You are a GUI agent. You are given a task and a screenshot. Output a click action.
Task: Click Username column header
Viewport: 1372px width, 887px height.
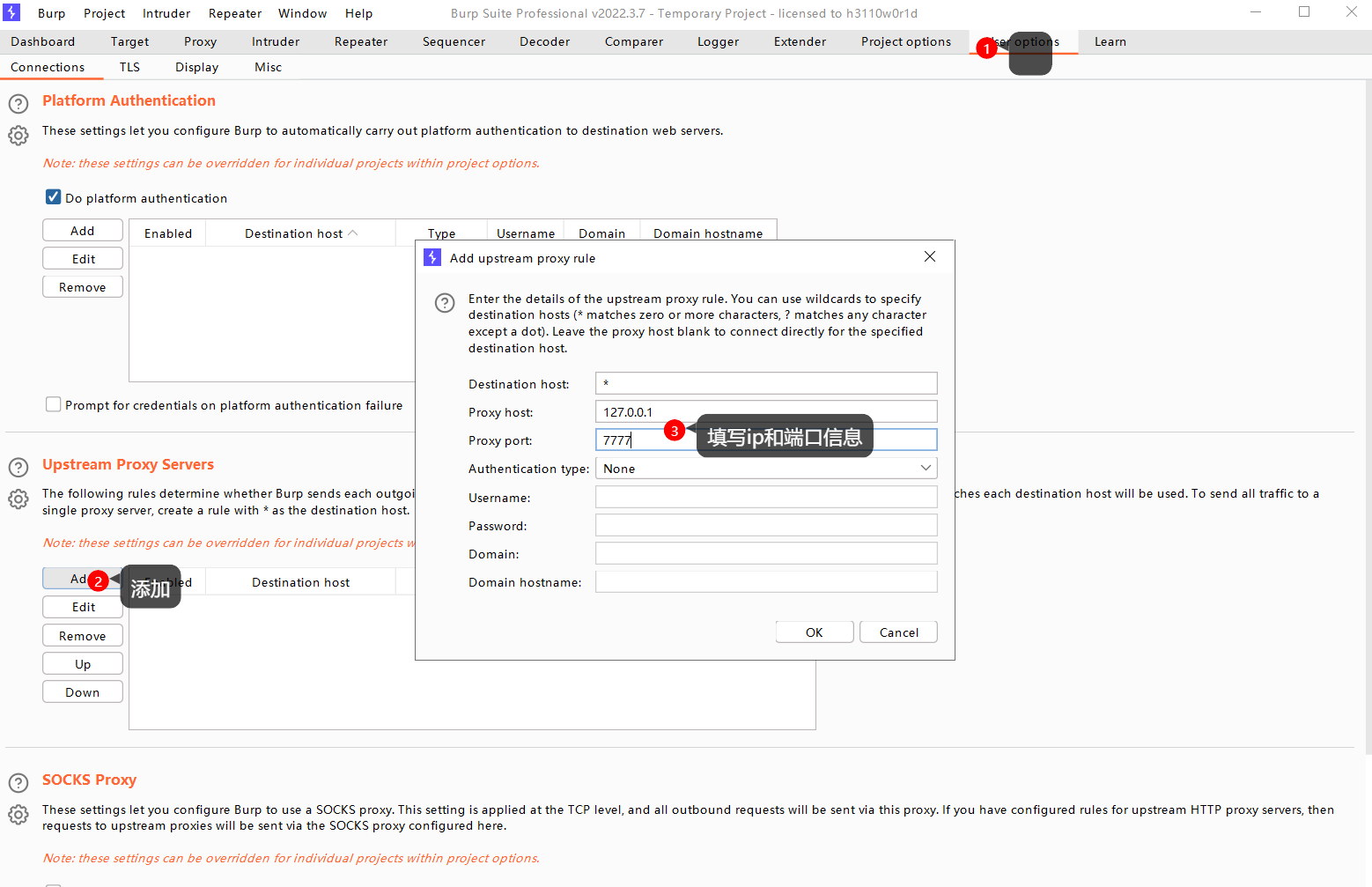click(x=526, y=233)
